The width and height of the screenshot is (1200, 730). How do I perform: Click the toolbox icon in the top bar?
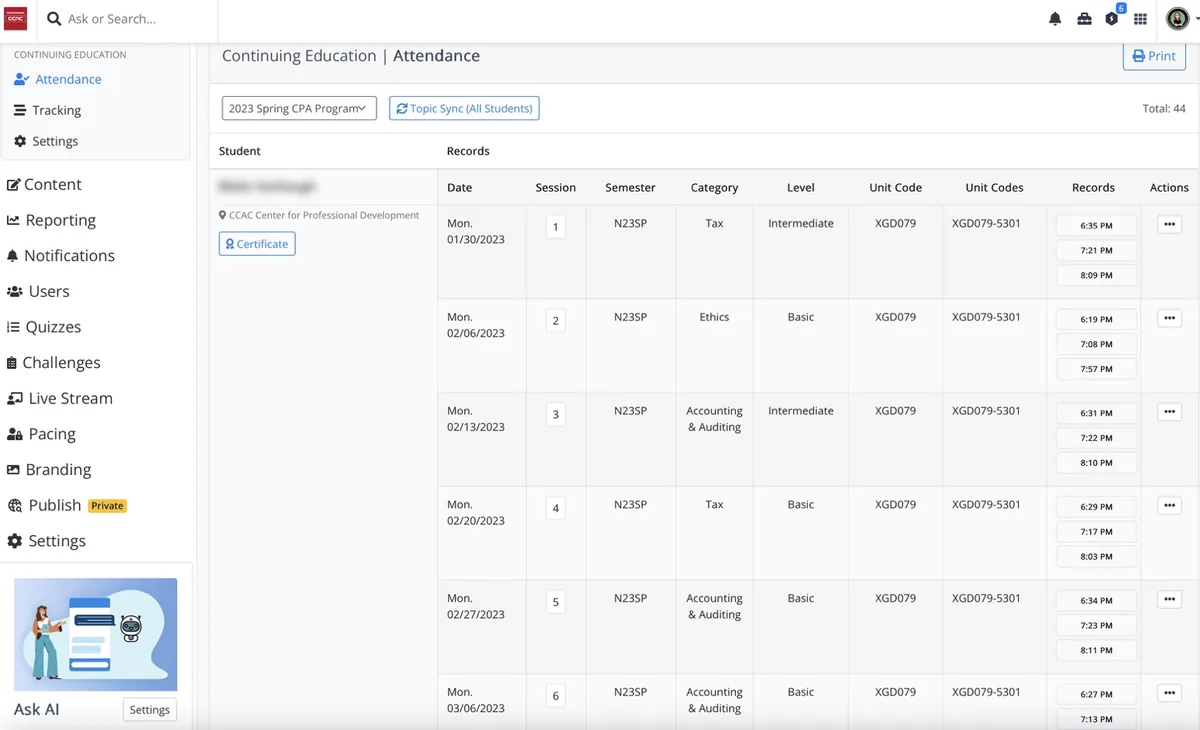[1084, 18]
